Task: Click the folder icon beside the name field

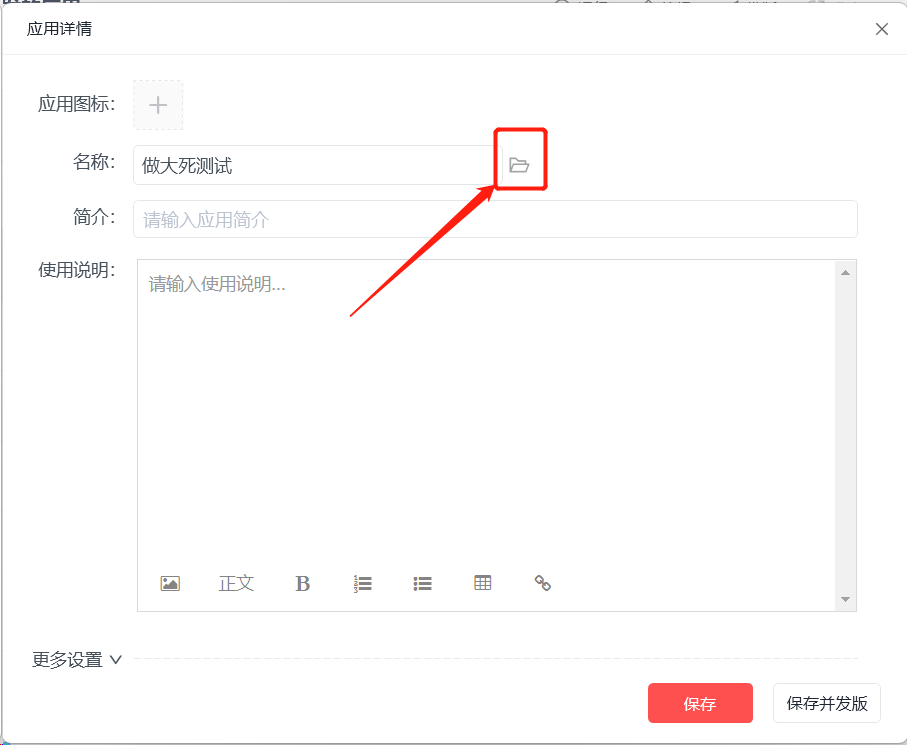Action: [519, 165]
